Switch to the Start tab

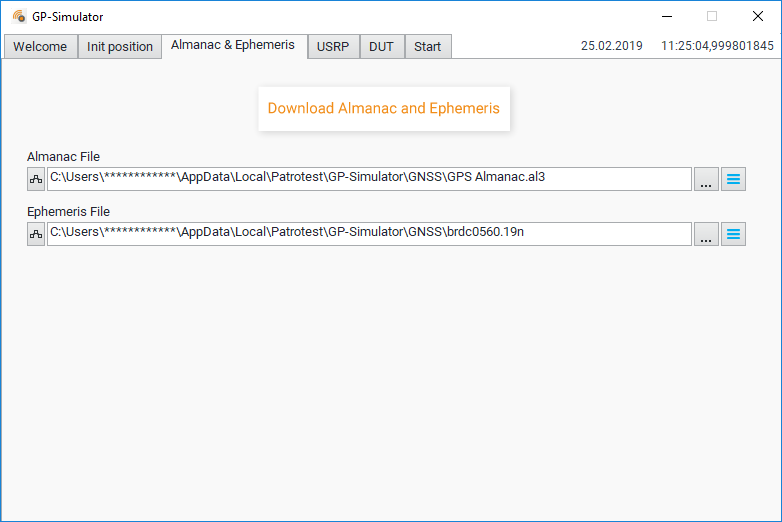click(428, 46)
